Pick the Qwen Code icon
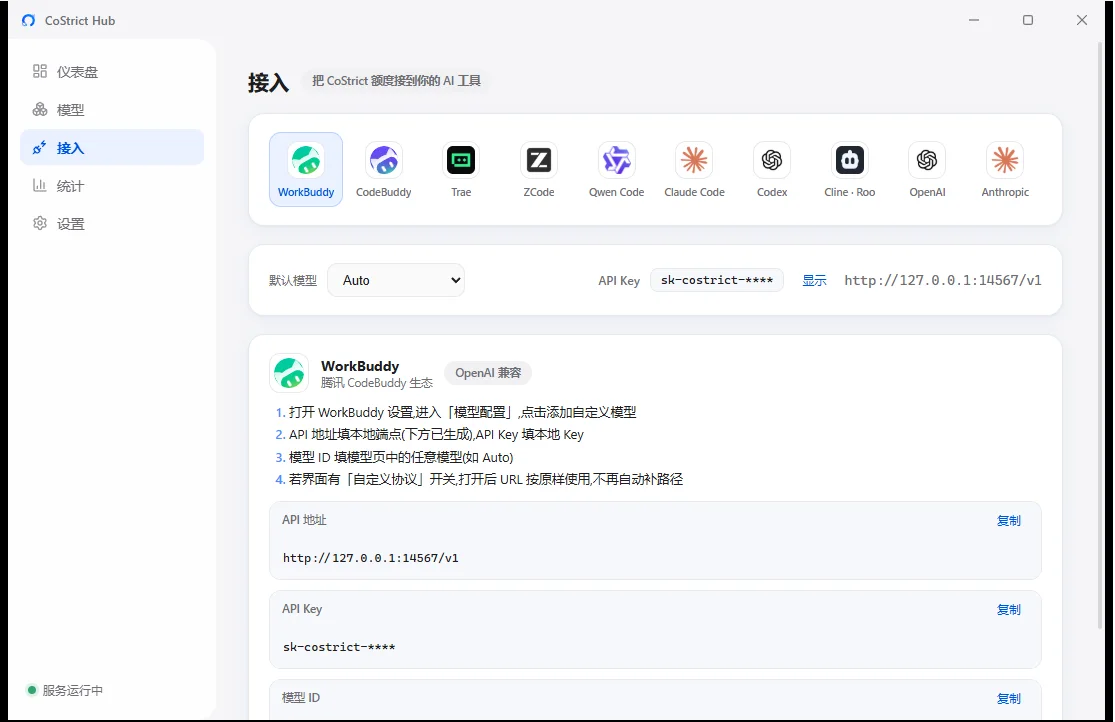The image size is (1115, 722). (x=617, y=169)
